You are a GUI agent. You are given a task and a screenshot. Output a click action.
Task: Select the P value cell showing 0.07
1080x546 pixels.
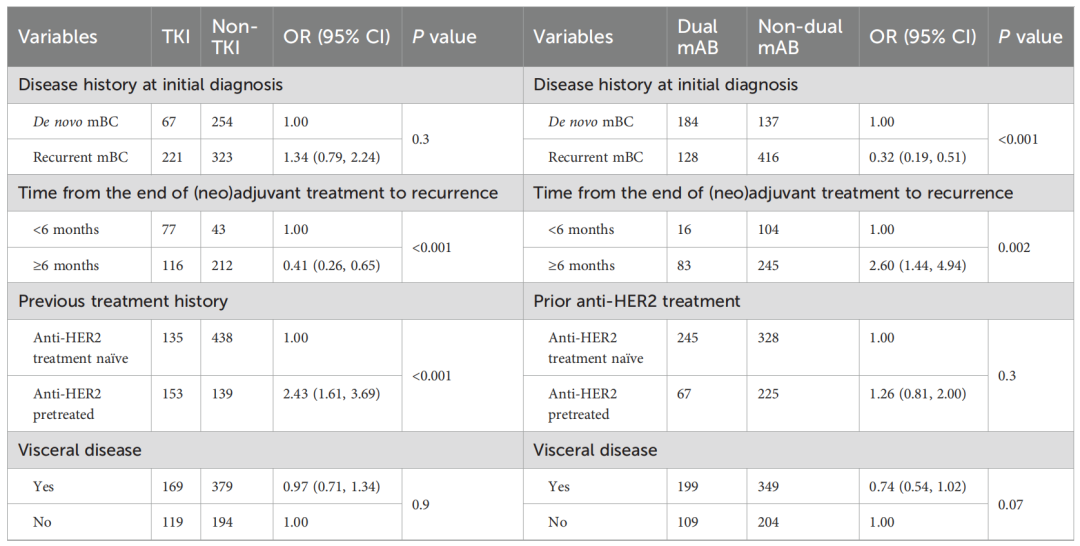pyautogui.click(x=1011, y=505)
